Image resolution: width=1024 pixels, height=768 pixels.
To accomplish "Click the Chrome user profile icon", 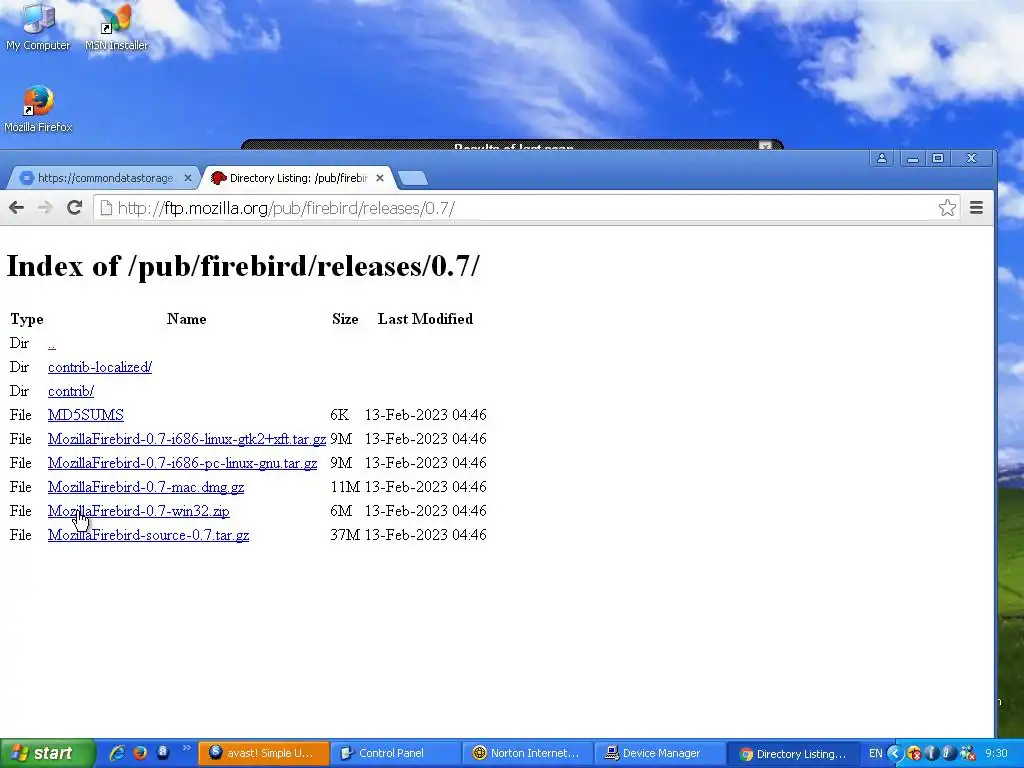I will tap(882, 158).
